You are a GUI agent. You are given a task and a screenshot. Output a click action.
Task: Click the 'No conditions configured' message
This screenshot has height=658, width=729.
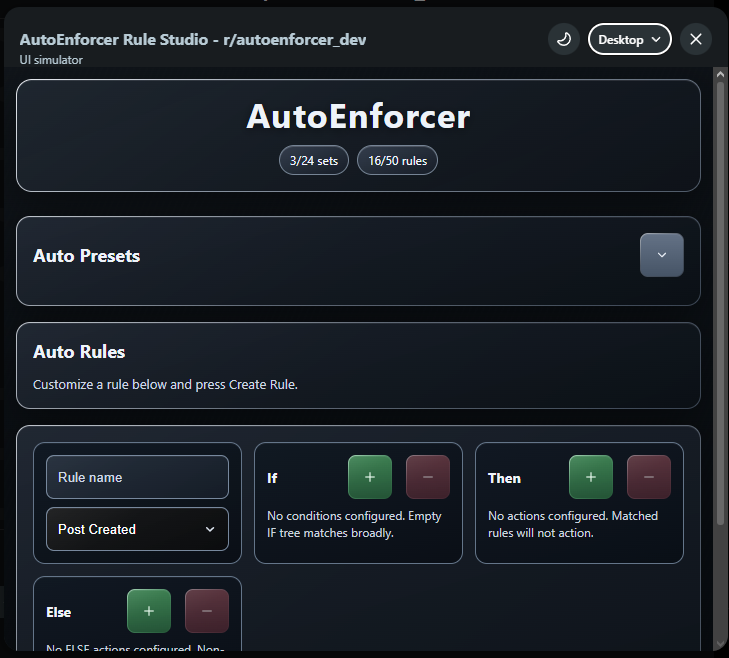tap(354, 525)
